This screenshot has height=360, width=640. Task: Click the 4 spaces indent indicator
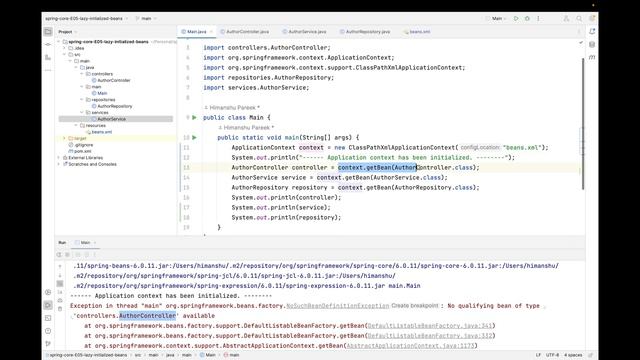573,355
